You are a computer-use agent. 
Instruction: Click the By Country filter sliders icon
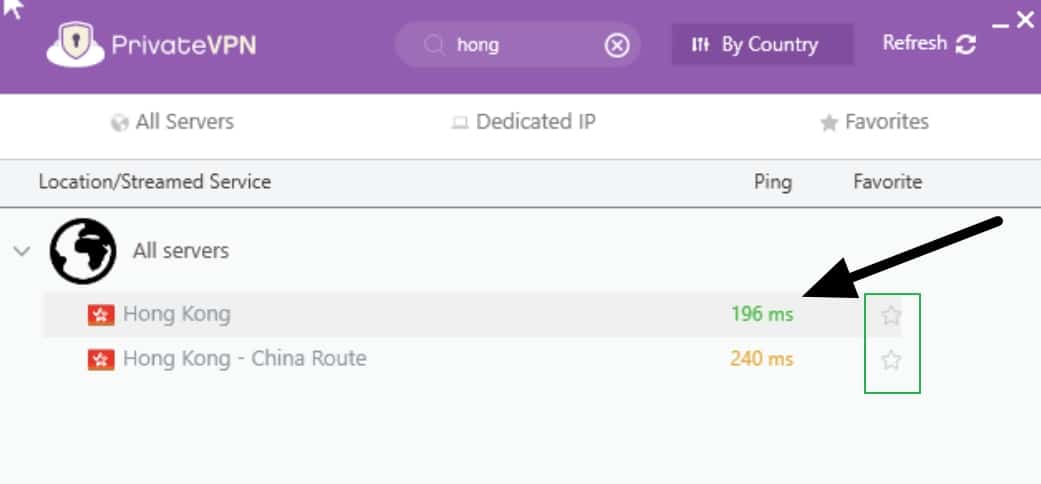click(700, 45)
